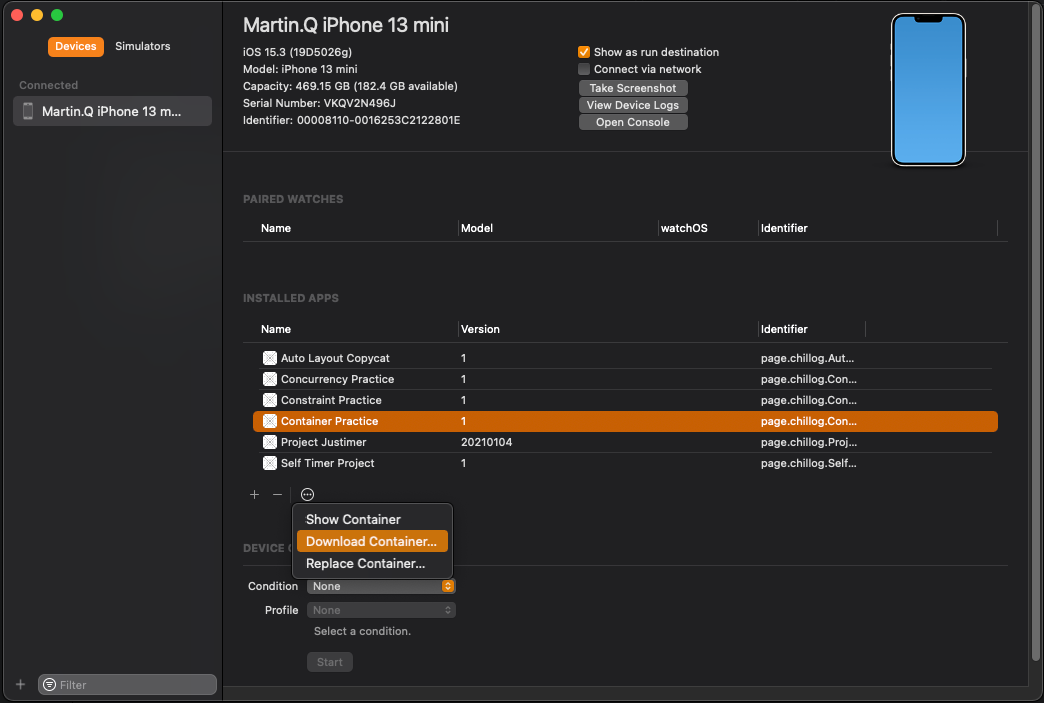
Task: Click version 20210104 of Project Justimer
Action: (x=487, y=442)
